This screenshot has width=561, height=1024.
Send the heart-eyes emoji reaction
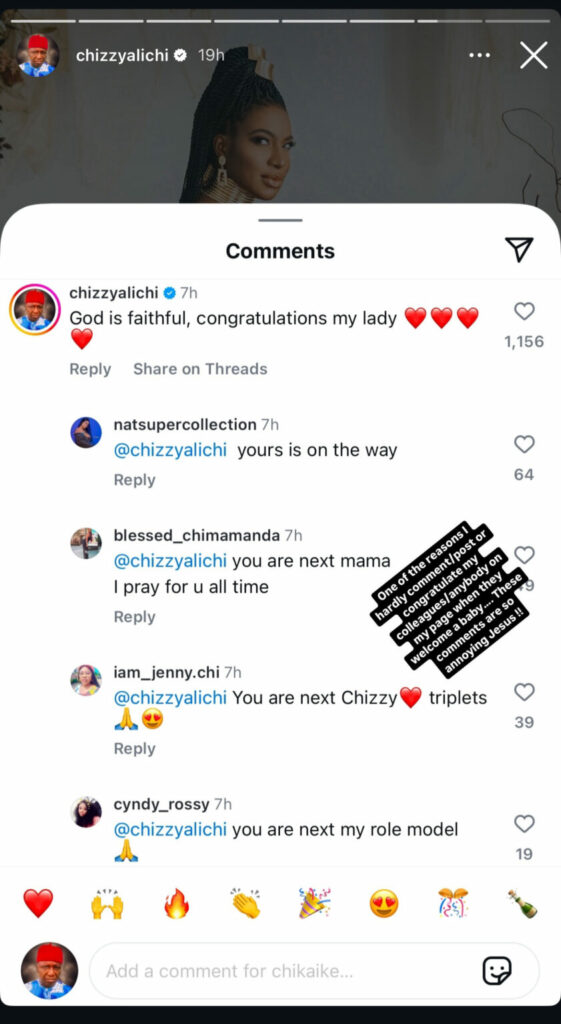pyautogui.click(x=384, y=904)
